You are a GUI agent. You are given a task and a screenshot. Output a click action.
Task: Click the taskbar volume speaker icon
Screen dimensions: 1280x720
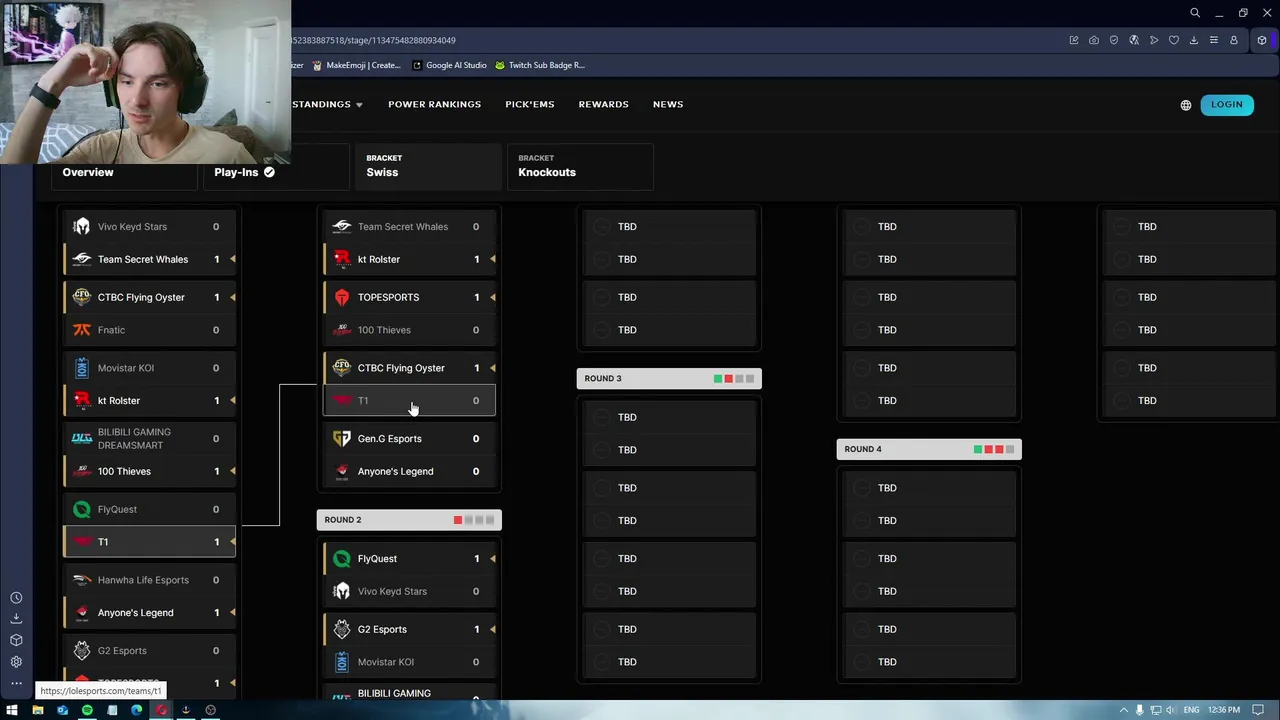pyautogui.click(x=1170, y=710)
